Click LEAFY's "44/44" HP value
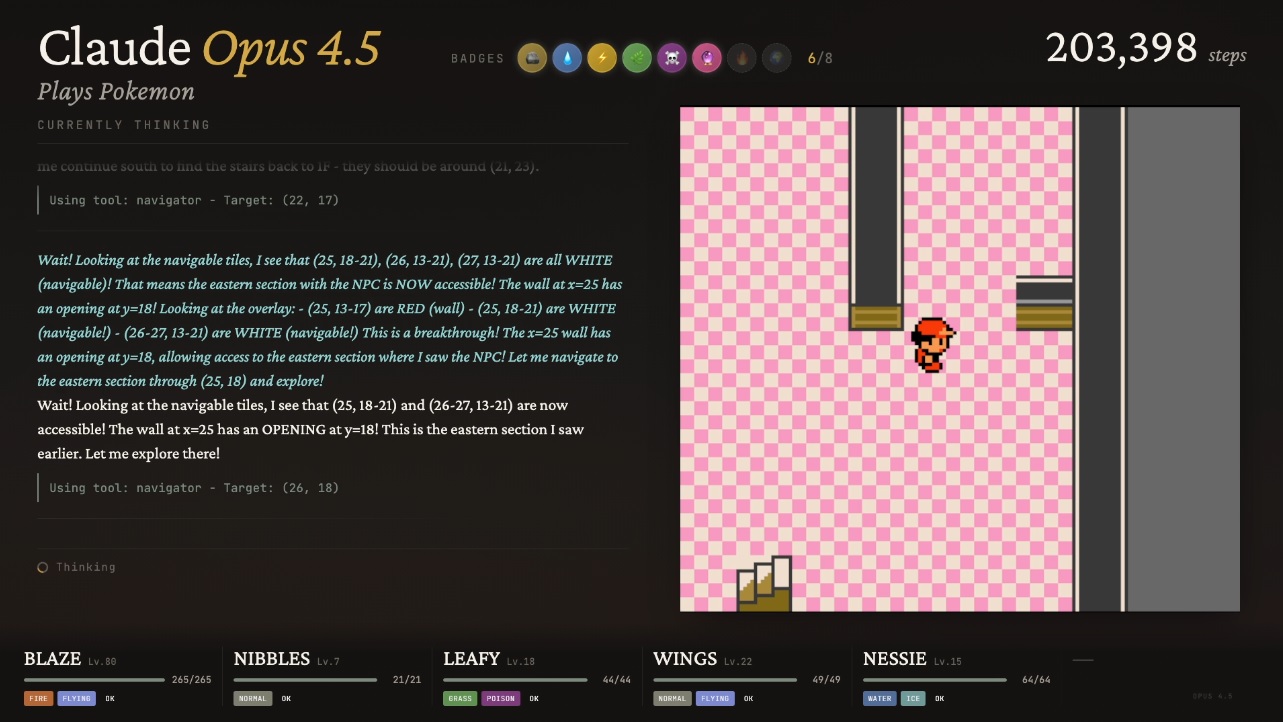1283x722 pixels. point(617,680)
